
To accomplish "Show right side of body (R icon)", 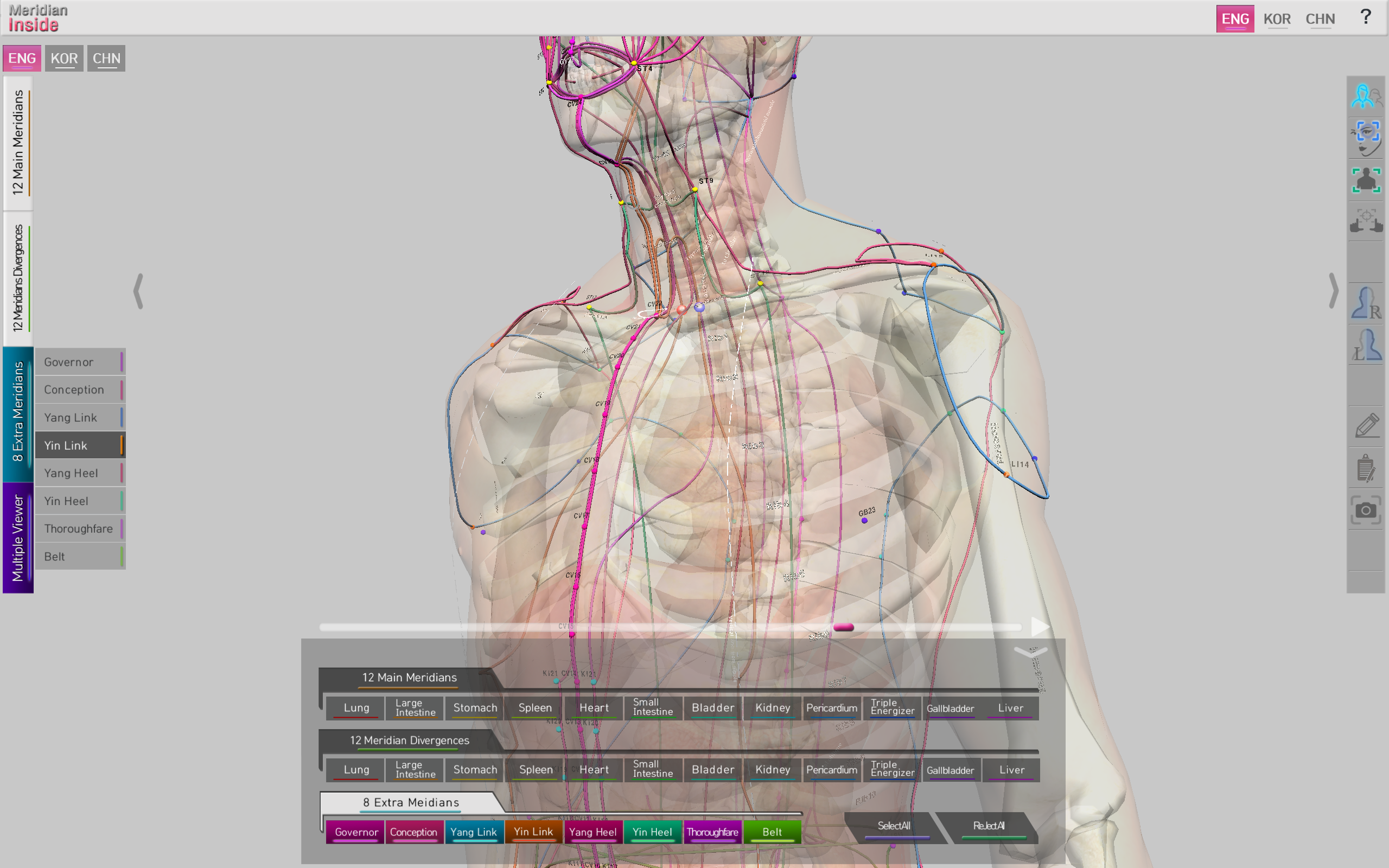I will (x=1366, y=303).
